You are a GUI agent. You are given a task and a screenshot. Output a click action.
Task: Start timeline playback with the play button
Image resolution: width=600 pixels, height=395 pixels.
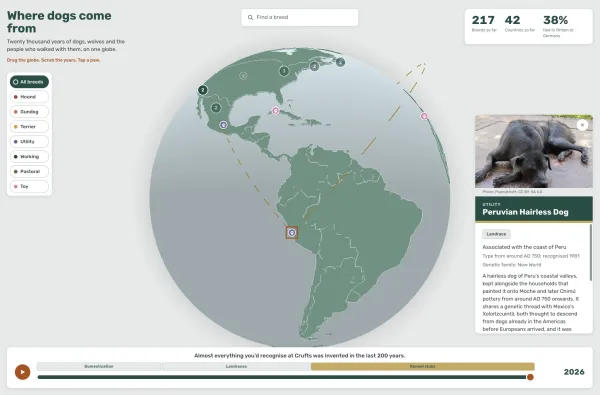point(23,372)
